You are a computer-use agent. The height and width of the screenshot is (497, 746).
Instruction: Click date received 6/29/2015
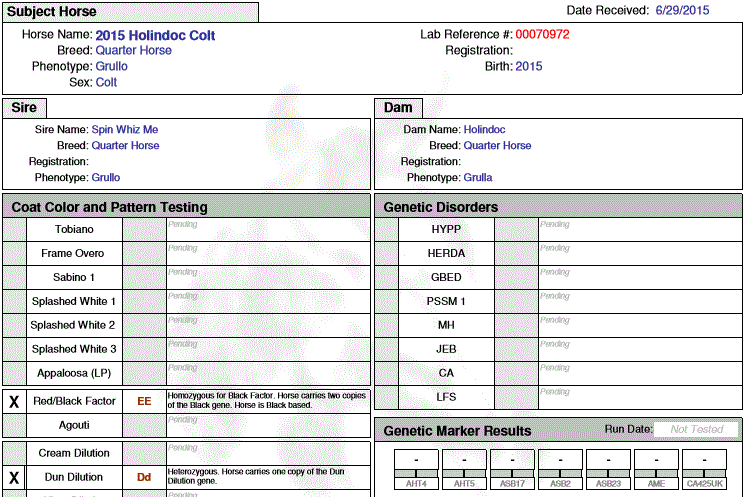pos(682,10)
